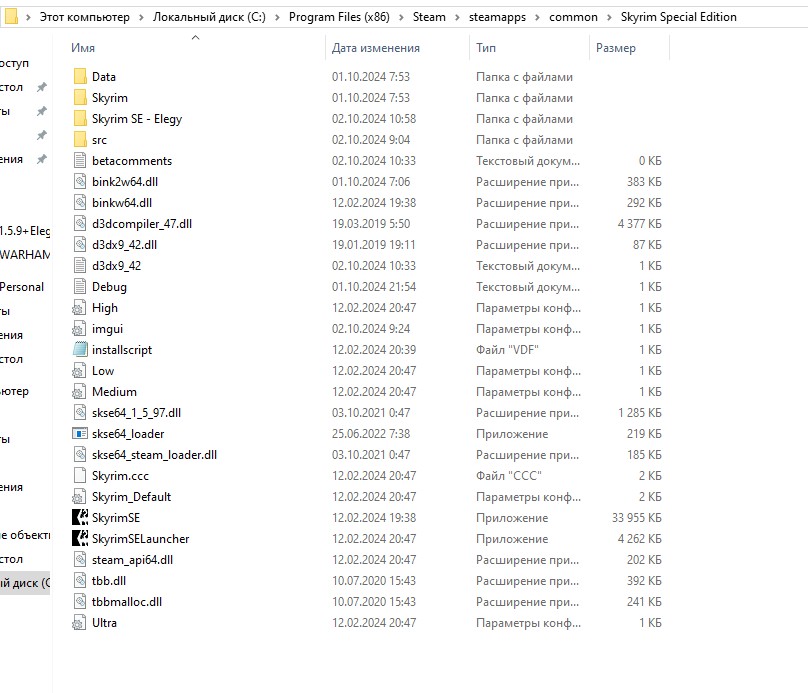Select the src folder icon
This screenshot has width=808, height=693.
pyautogui.click(x=80, y=140)
